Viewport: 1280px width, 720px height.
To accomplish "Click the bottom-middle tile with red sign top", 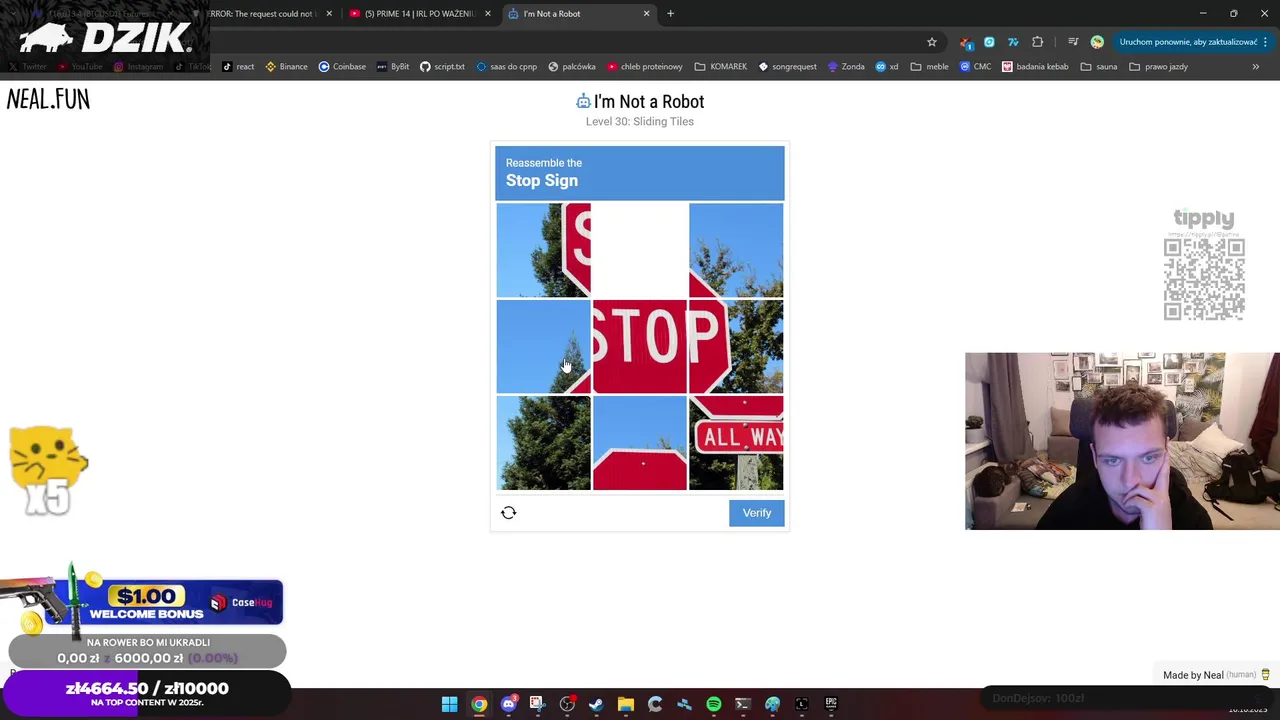I will [x=640, y=443].
